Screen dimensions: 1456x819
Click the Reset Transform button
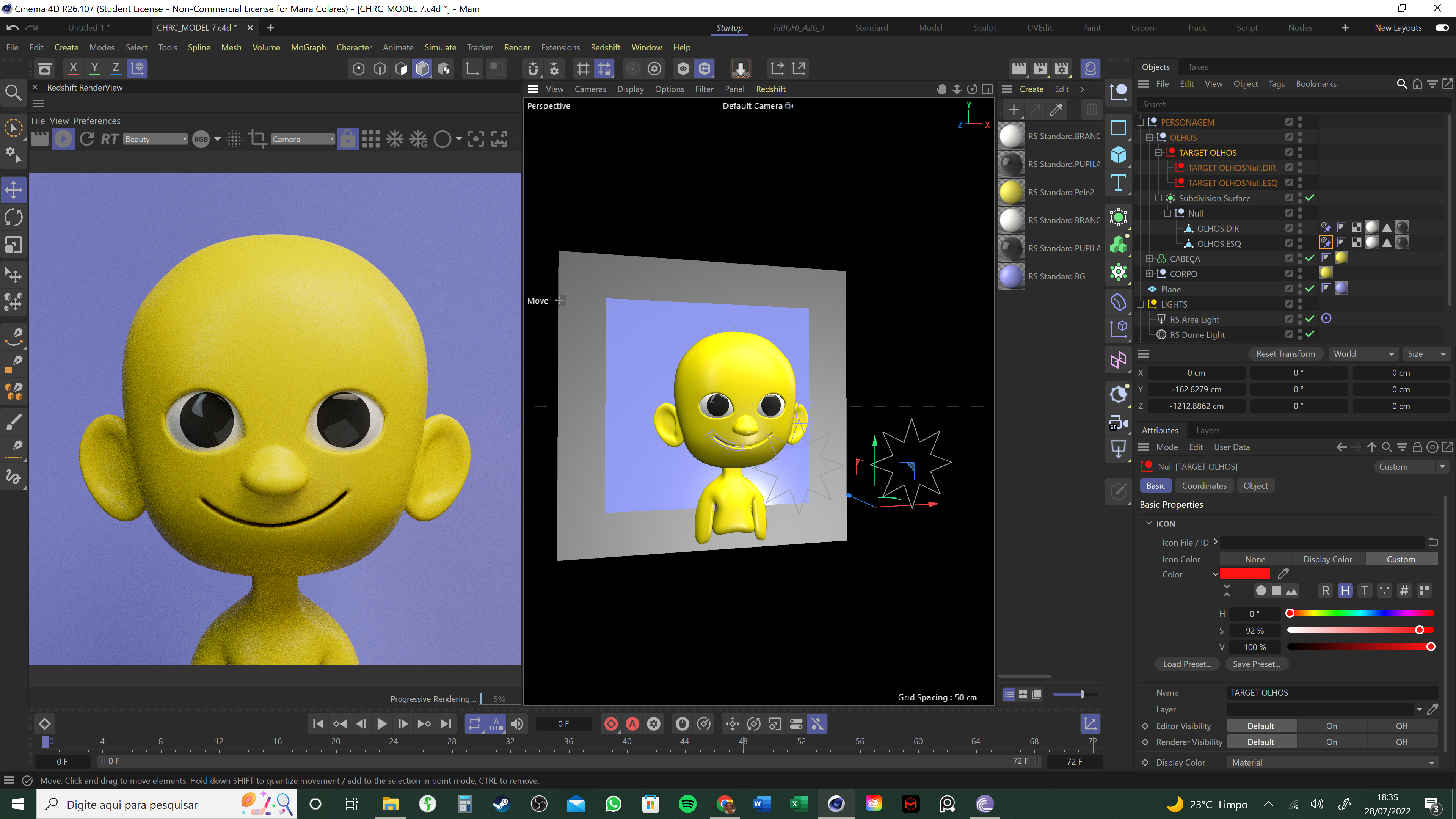click(1285, 354)
